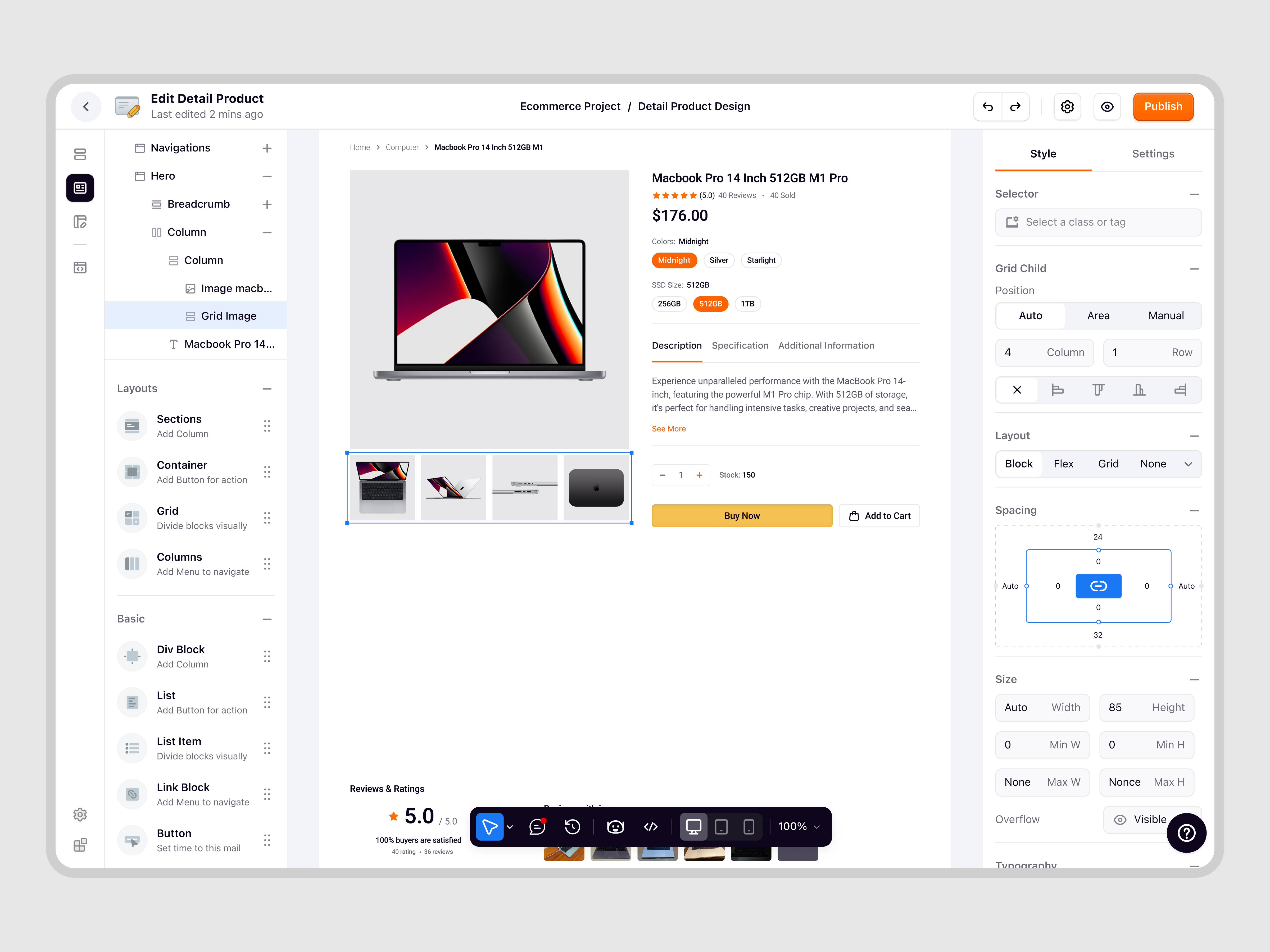Screen dimensions: 1270x952
Task: Choose align top icon in alignment row
Action: (1098, 390)
